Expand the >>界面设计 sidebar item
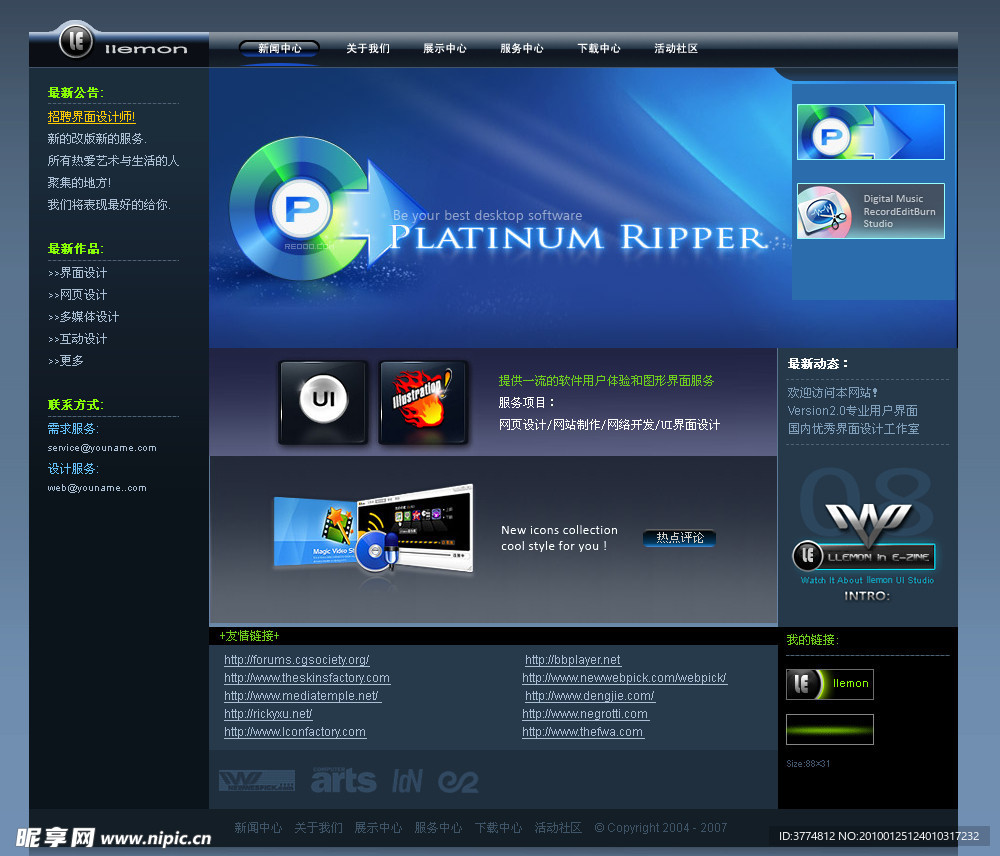This screenshot has height=856, width=1000. 78,273
